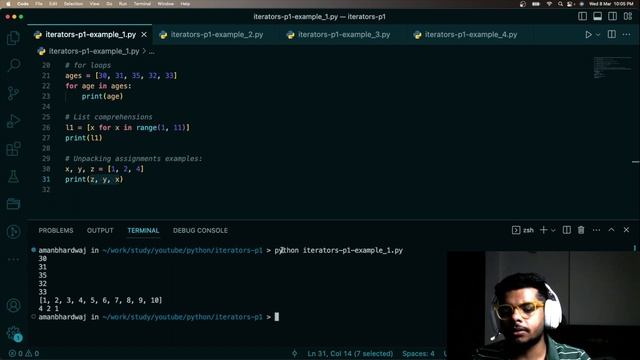Show additional views ellipsis in activity bar
The width and height of the screenshot is (640, 360).
pyautogui.click(x=13, y=259)
